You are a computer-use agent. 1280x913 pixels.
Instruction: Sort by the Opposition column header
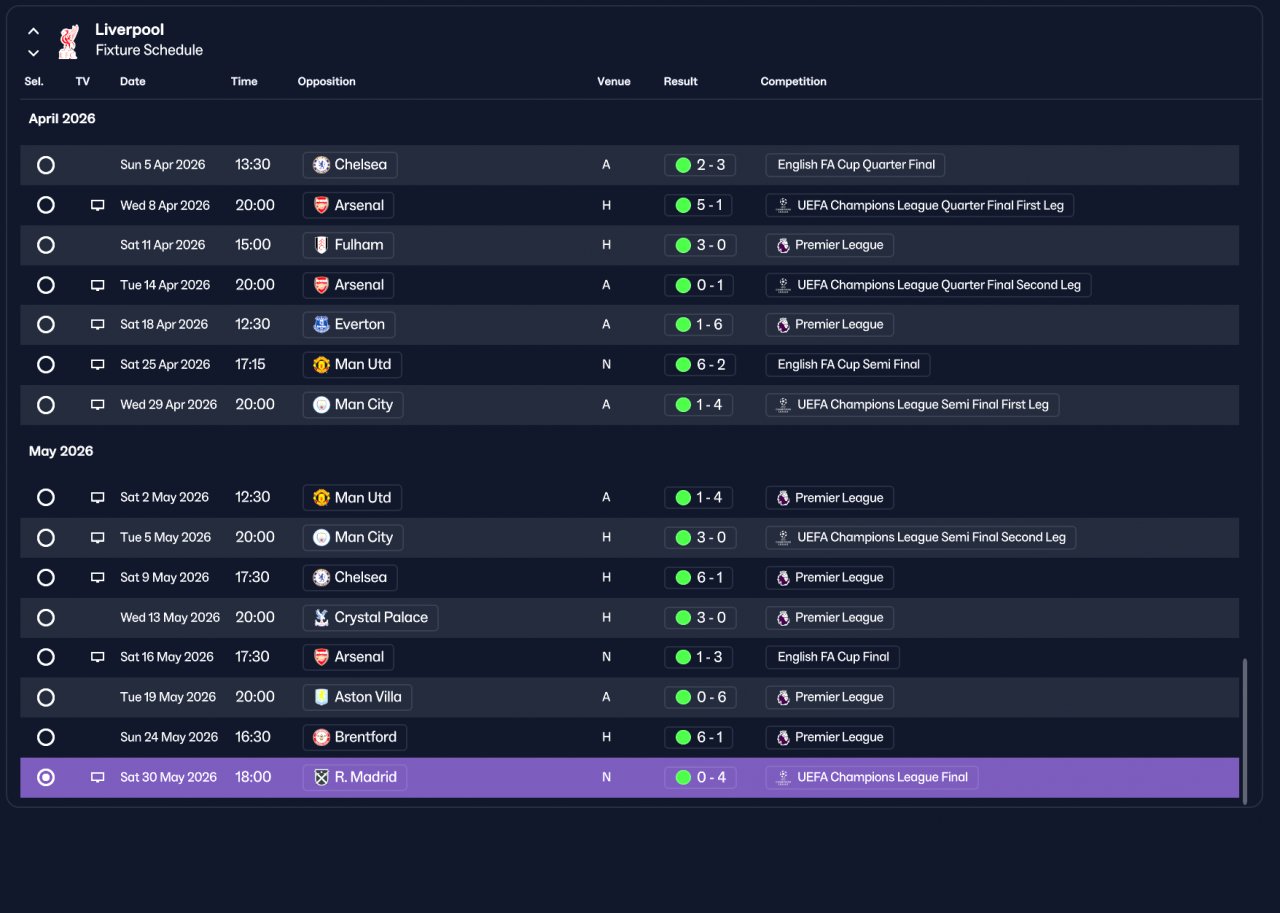click(327, 82)
